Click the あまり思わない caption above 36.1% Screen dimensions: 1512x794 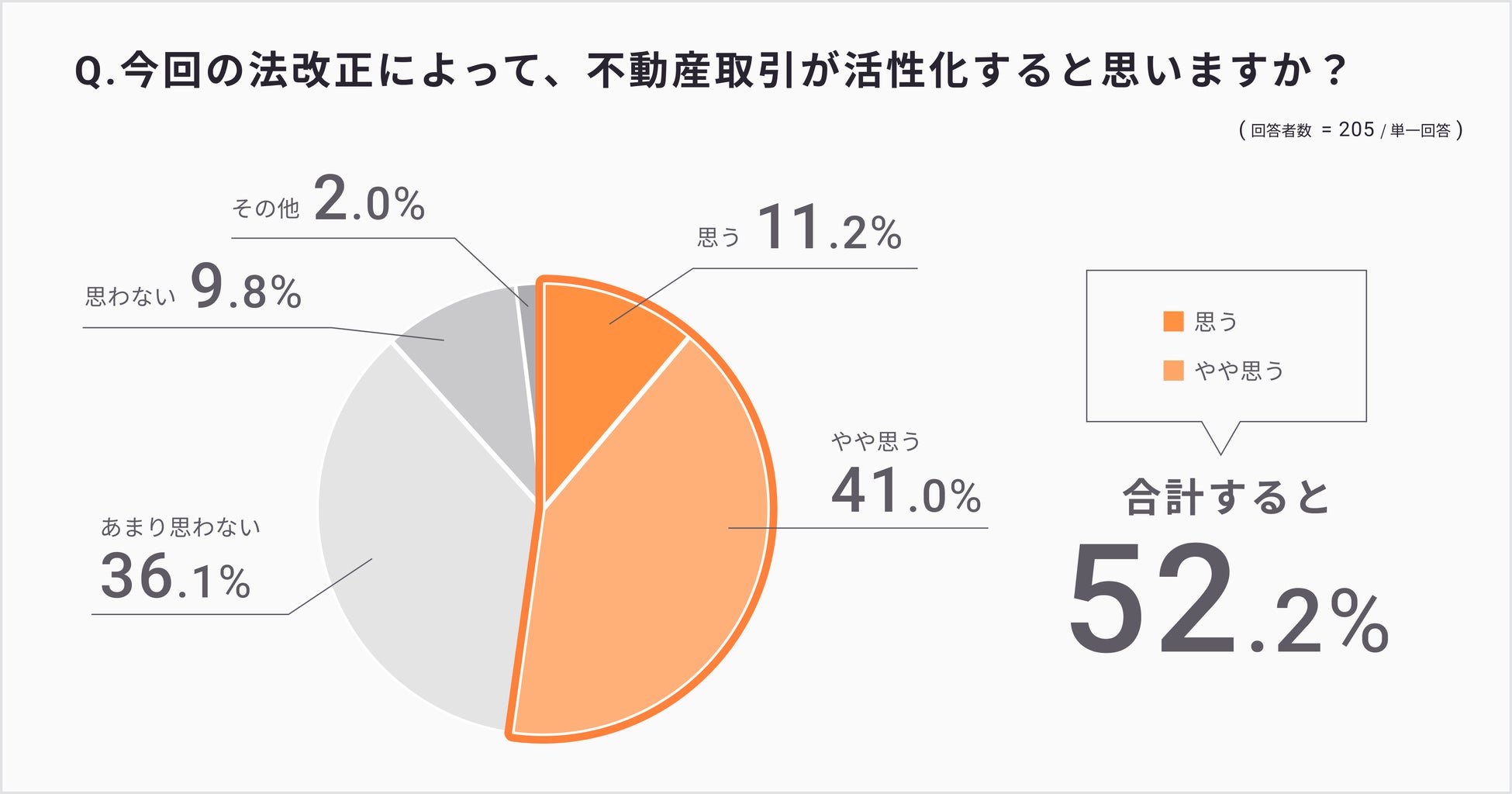[180, 528]
